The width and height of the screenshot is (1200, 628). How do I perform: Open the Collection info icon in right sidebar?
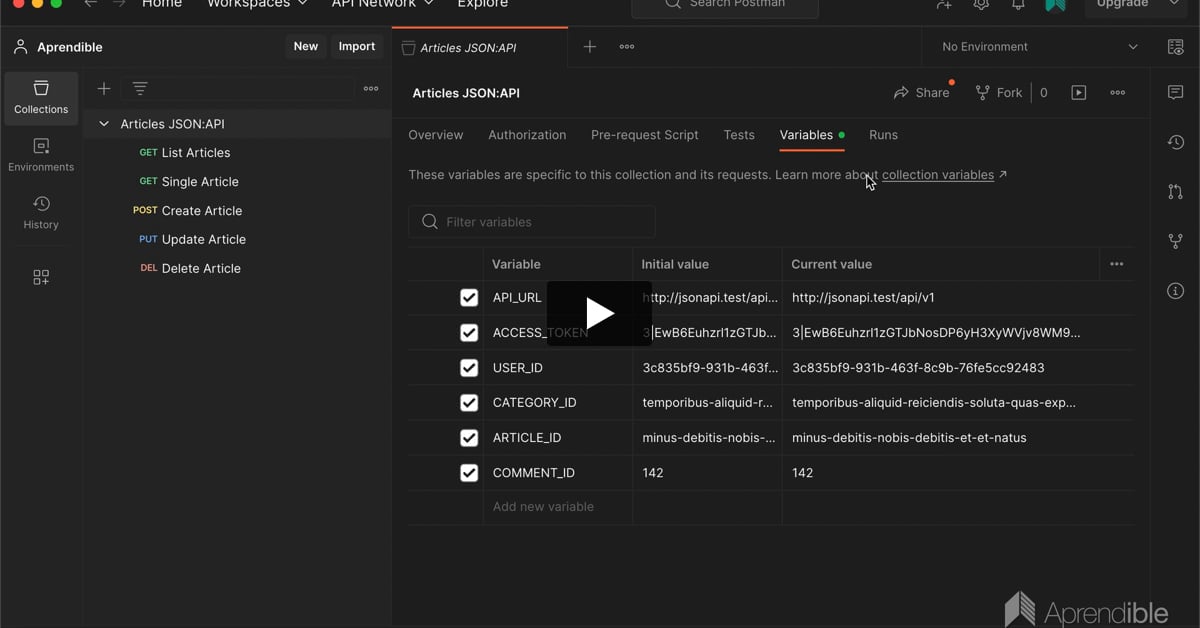(1175, 291)
